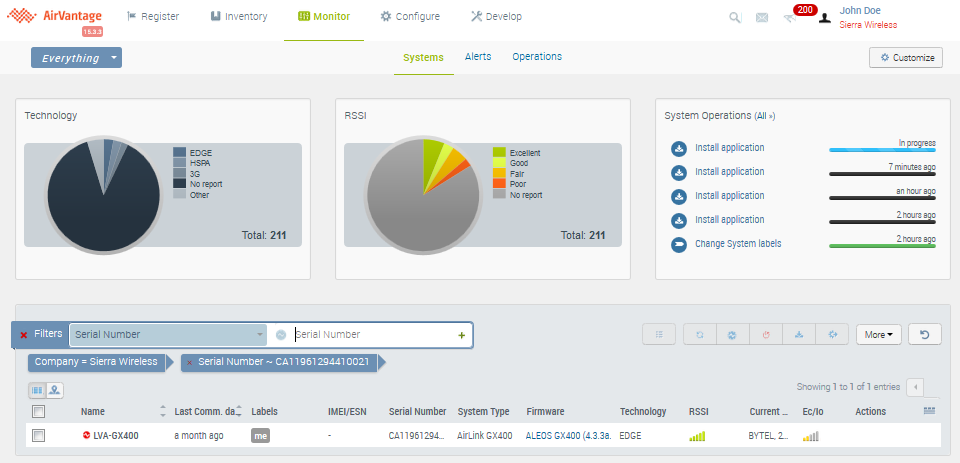
Task: Click the reset undo-arrow button
Action: click(x=924, y=334)
